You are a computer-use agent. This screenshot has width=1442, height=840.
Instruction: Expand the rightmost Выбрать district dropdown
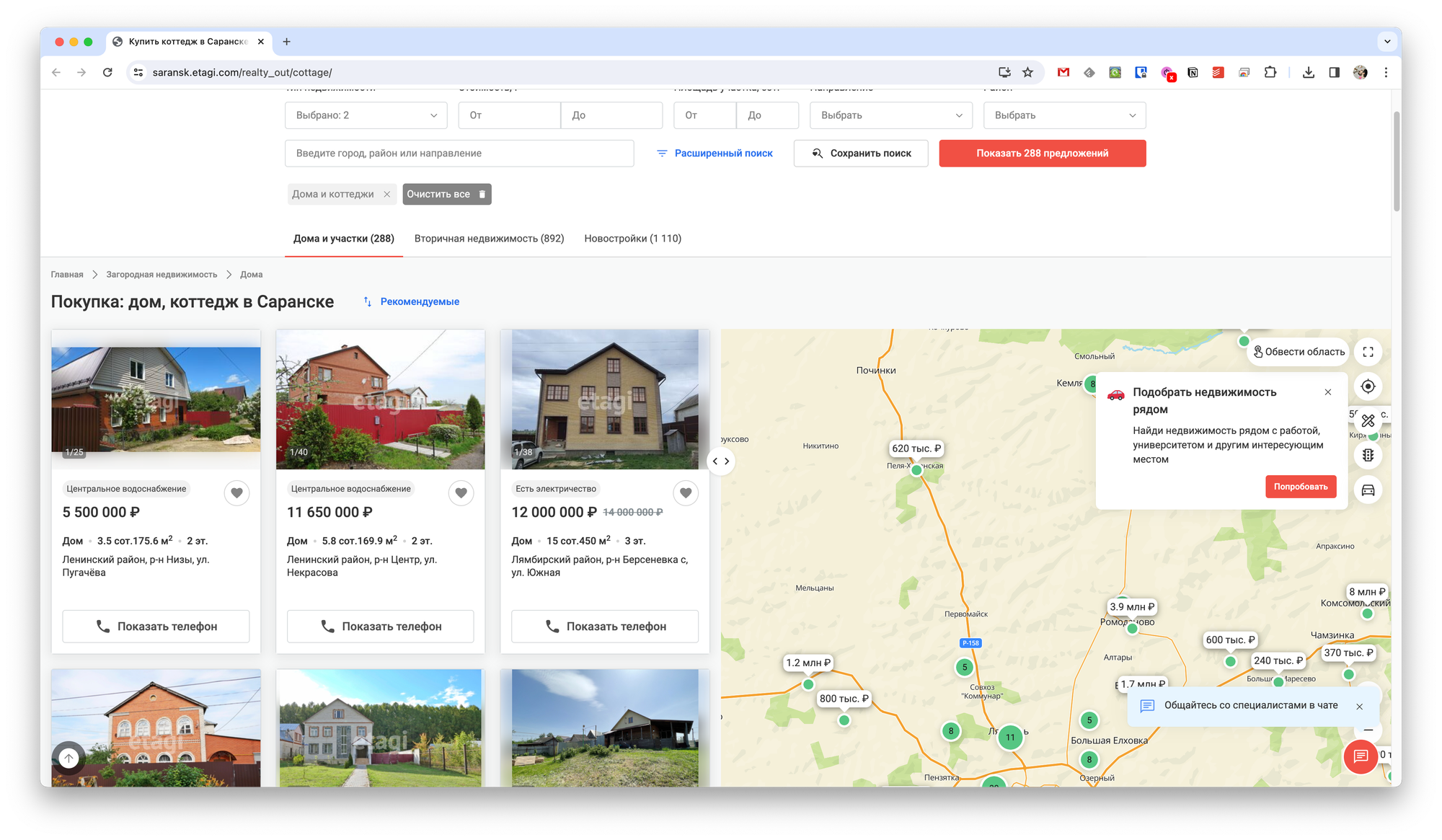click(x=1064, y=115)
